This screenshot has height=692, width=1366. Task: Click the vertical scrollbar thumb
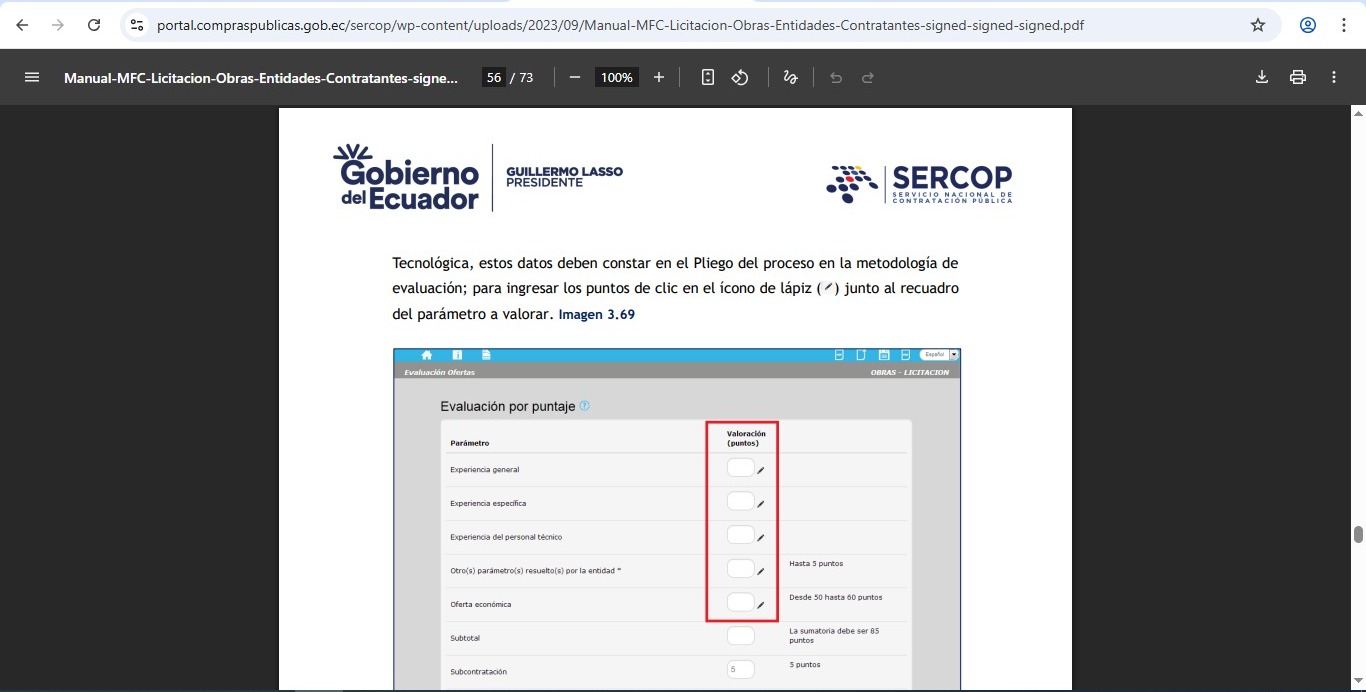tap(1358, 534)
